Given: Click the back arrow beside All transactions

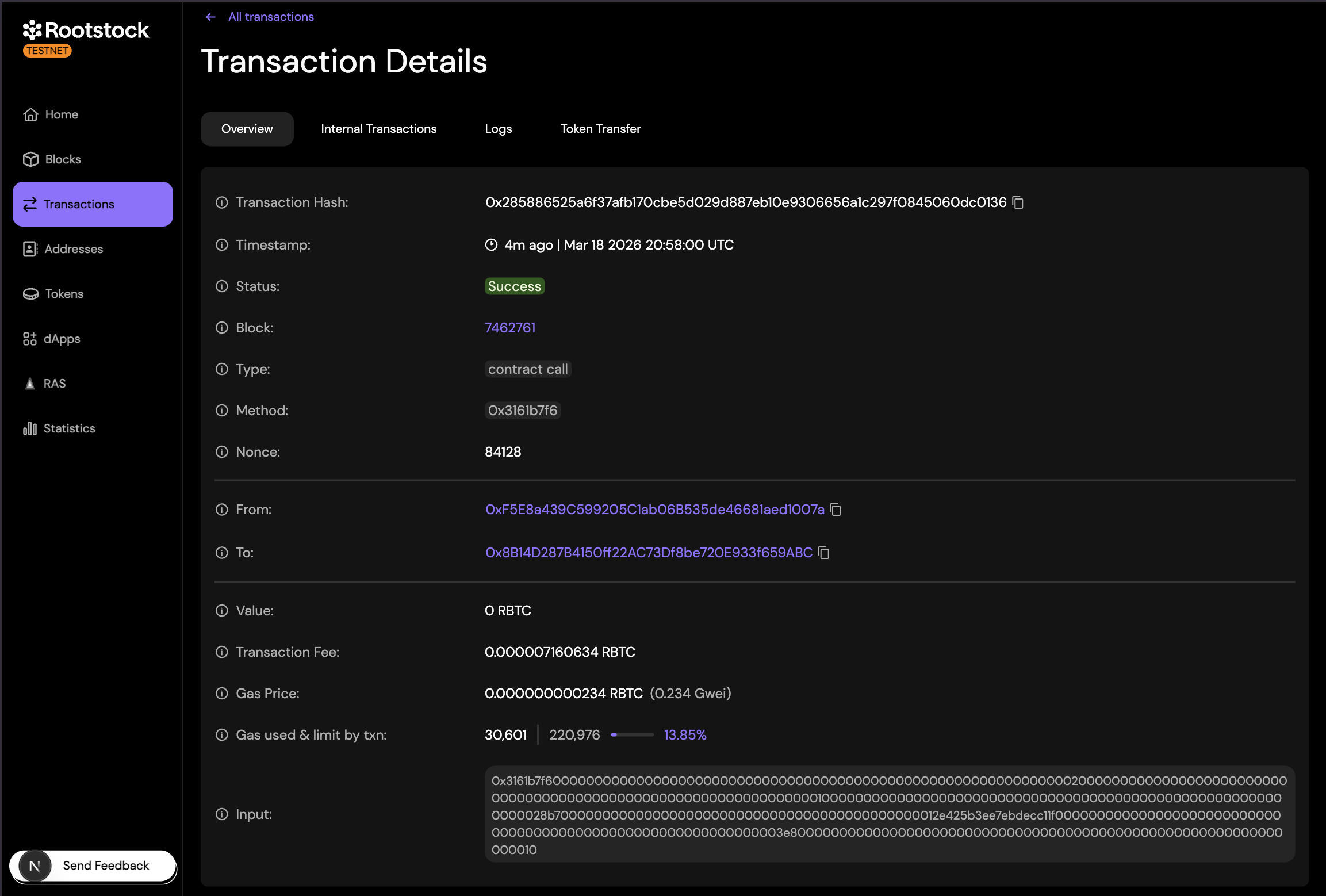Looking at the screenshot, I should click(x=210, y=17).
